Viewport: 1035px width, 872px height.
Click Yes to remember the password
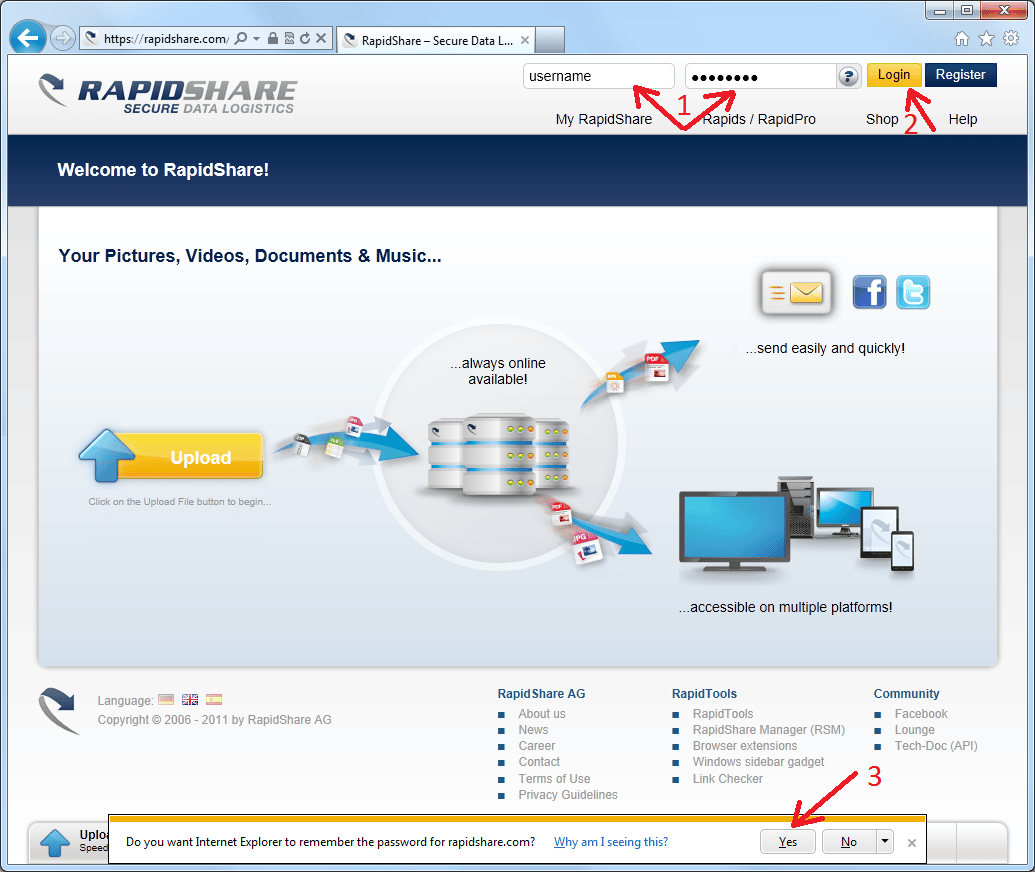787,842
